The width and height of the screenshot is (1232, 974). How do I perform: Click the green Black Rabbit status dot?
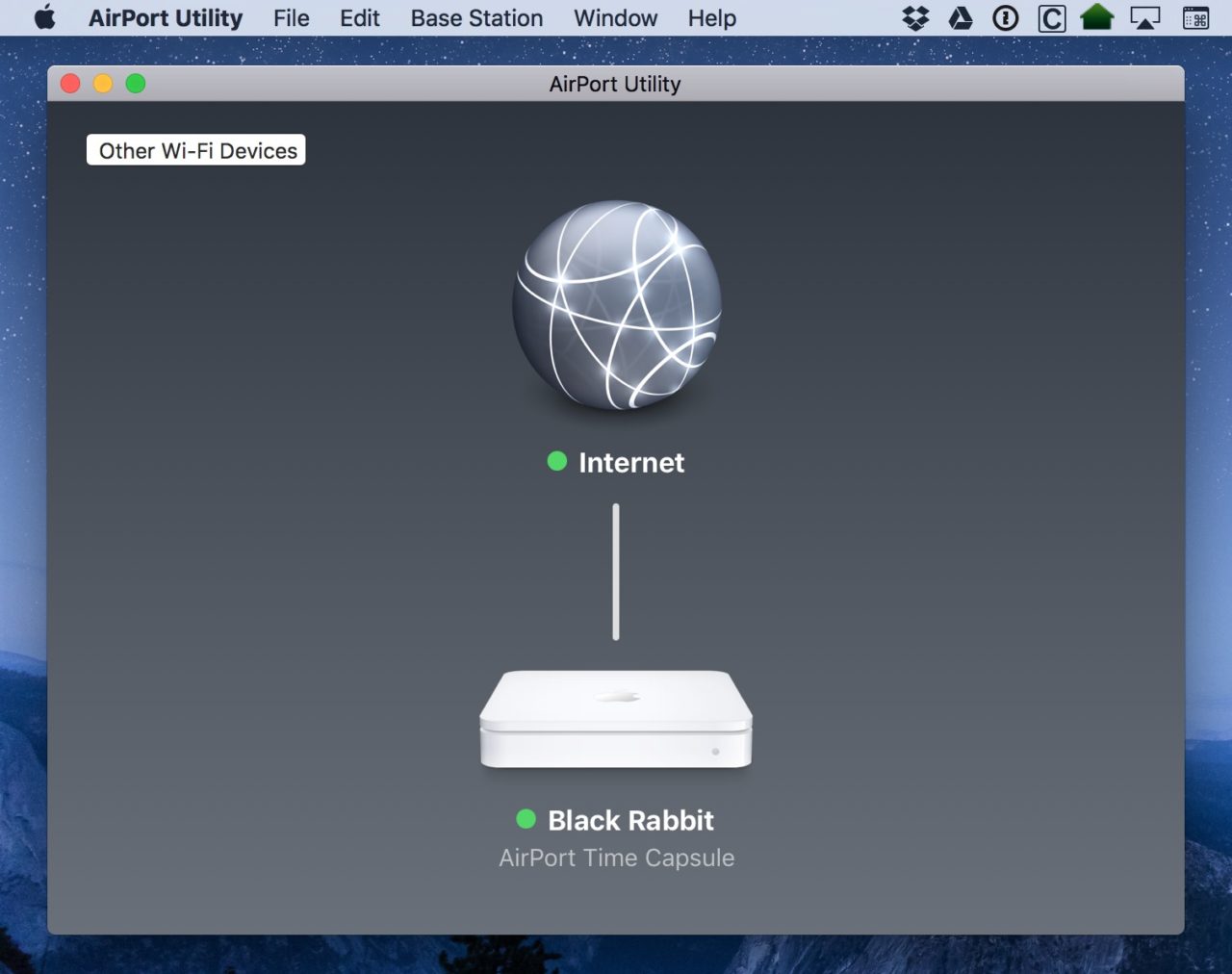click(x=526, y=819)
